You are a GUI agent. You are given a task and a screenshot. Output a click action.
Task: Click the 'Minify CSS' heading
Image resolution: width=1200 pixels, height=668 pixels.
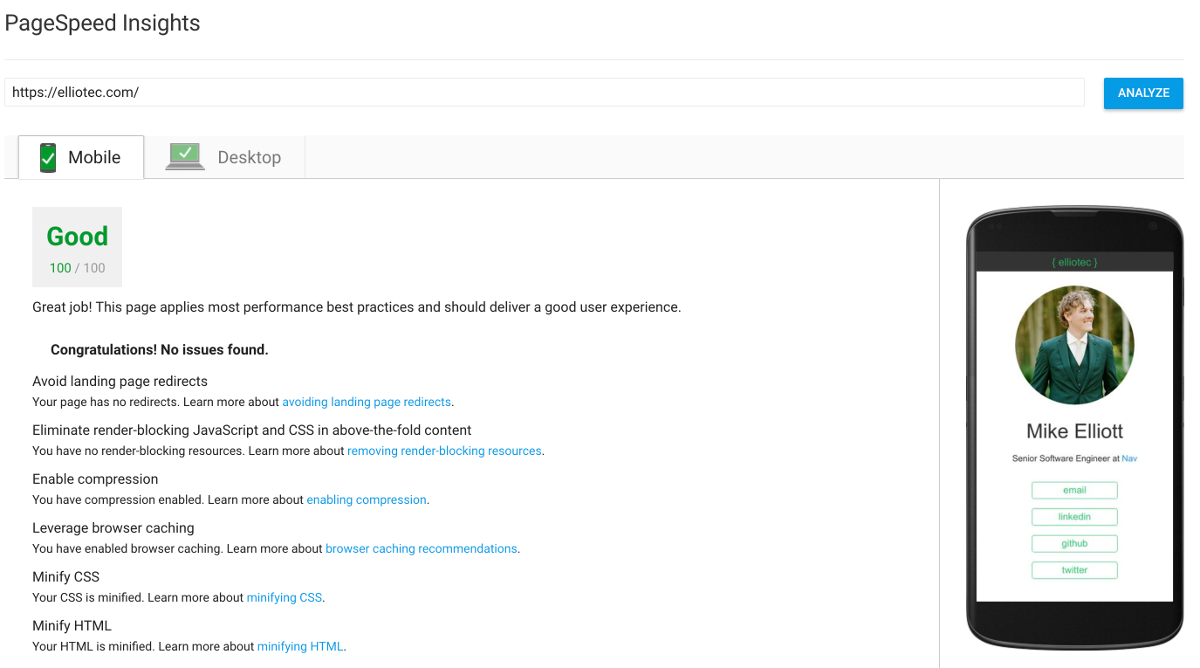tap(66, 577)
